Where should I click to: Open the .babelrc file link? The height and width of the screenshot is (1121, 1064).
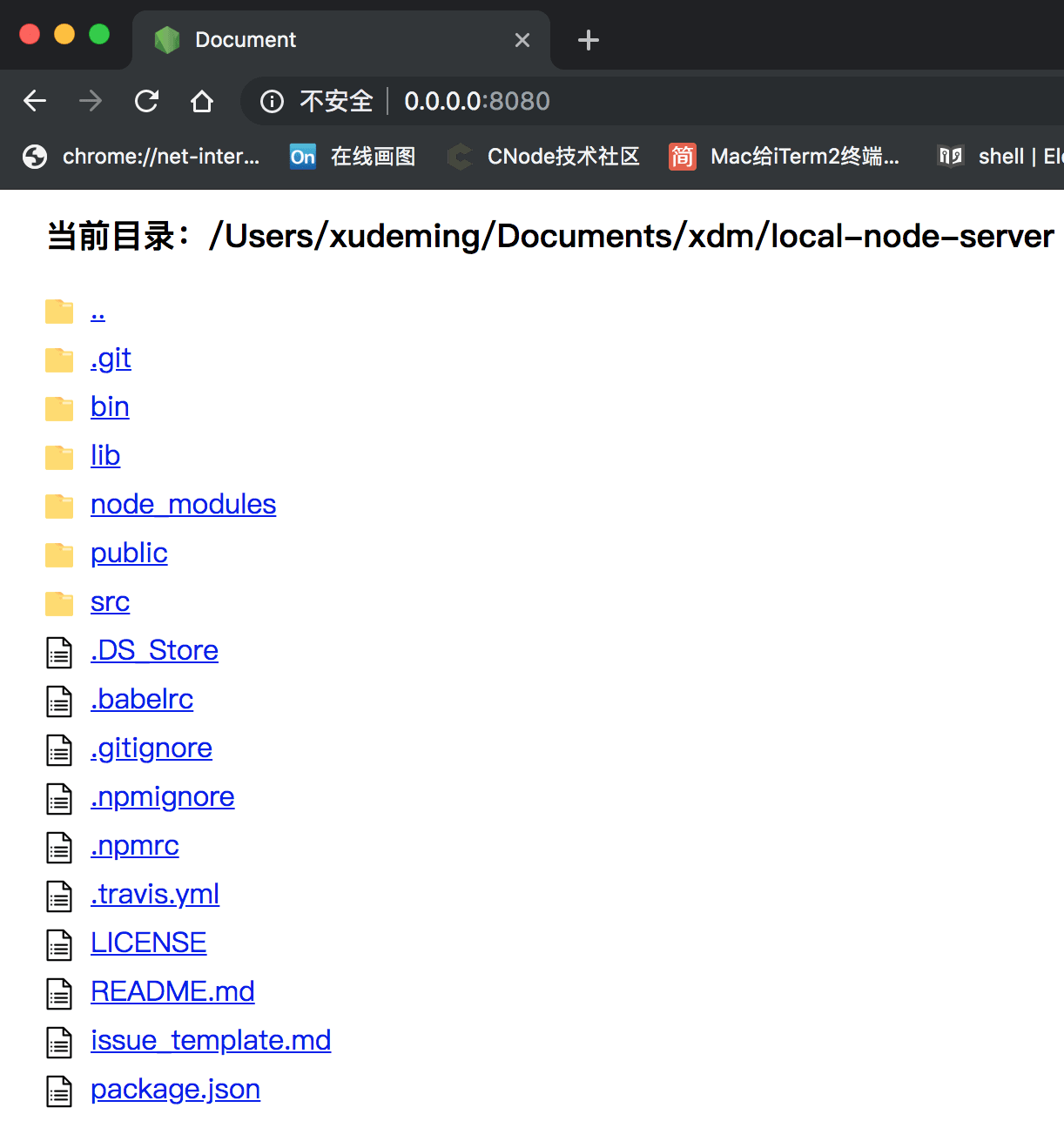(x=142, y=699)
